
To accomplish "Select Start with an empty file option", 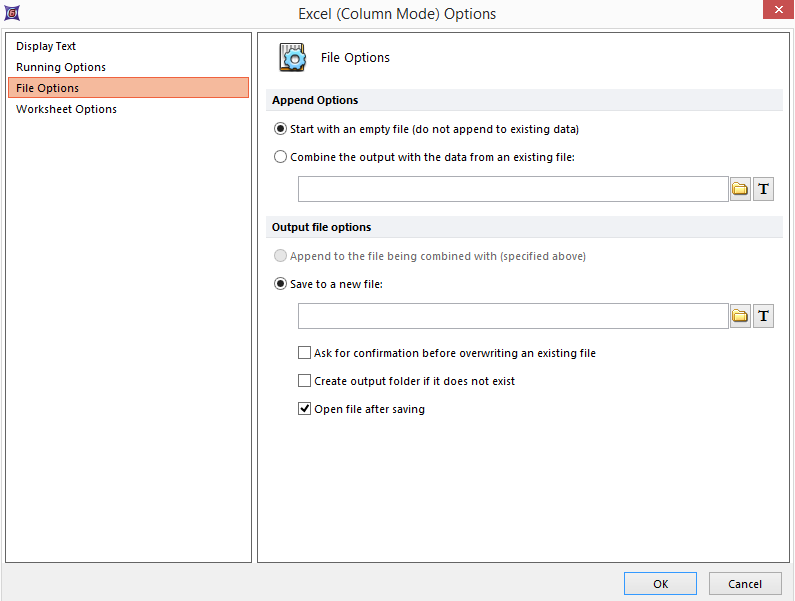I will [x=280, y=129].
